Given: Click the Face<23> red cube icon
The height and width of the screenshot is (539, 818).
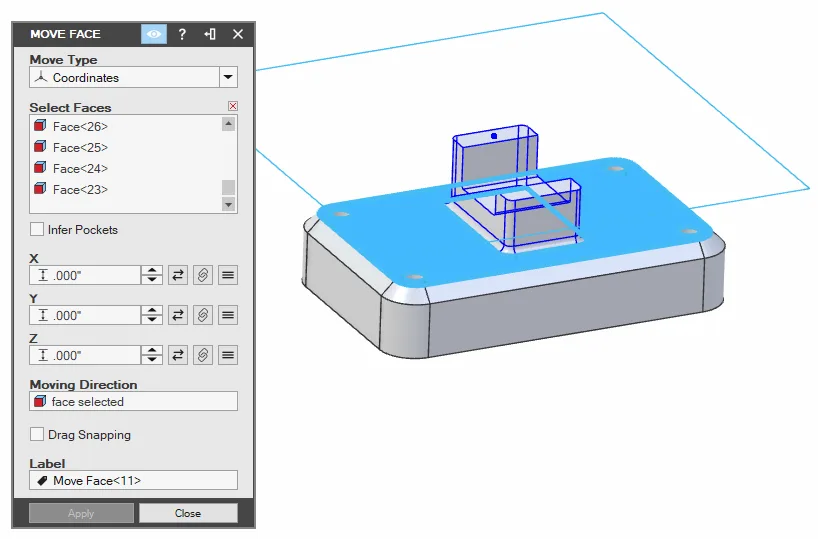Looking at the screenshot, I should pos(40,188).
